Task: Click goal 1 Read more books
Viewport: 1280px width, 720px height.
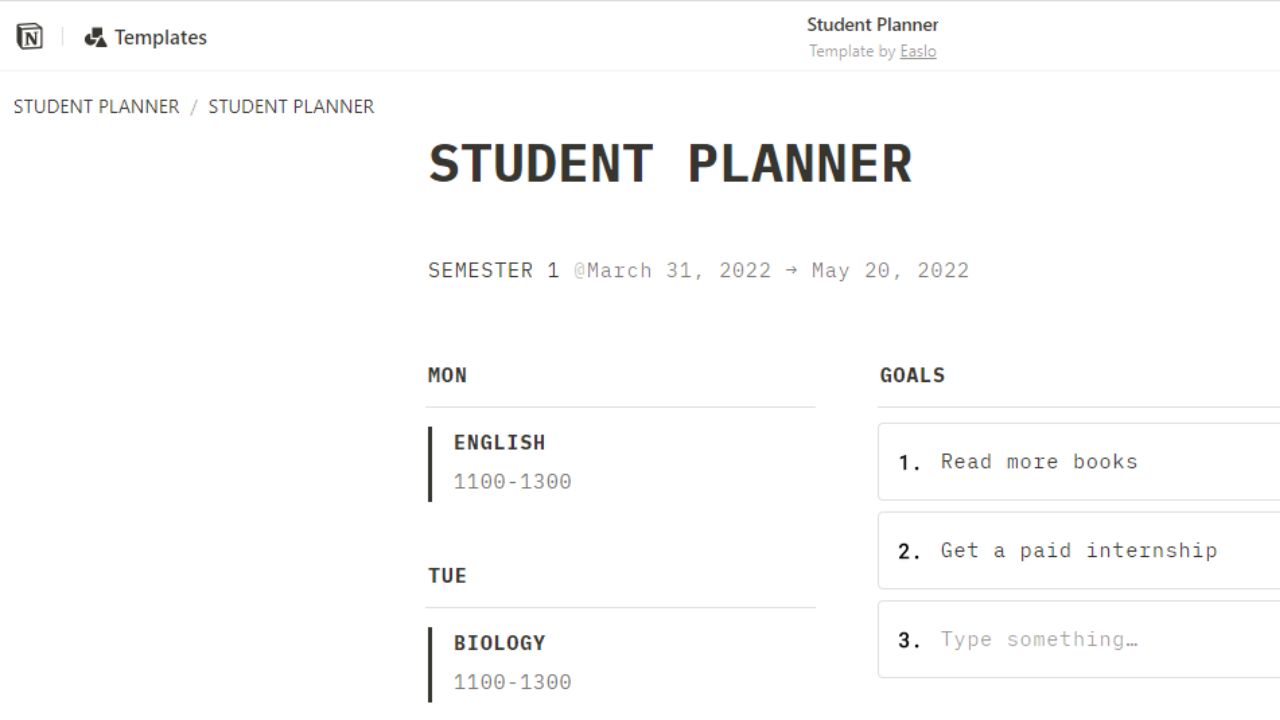Action: tap(1038, 462)
